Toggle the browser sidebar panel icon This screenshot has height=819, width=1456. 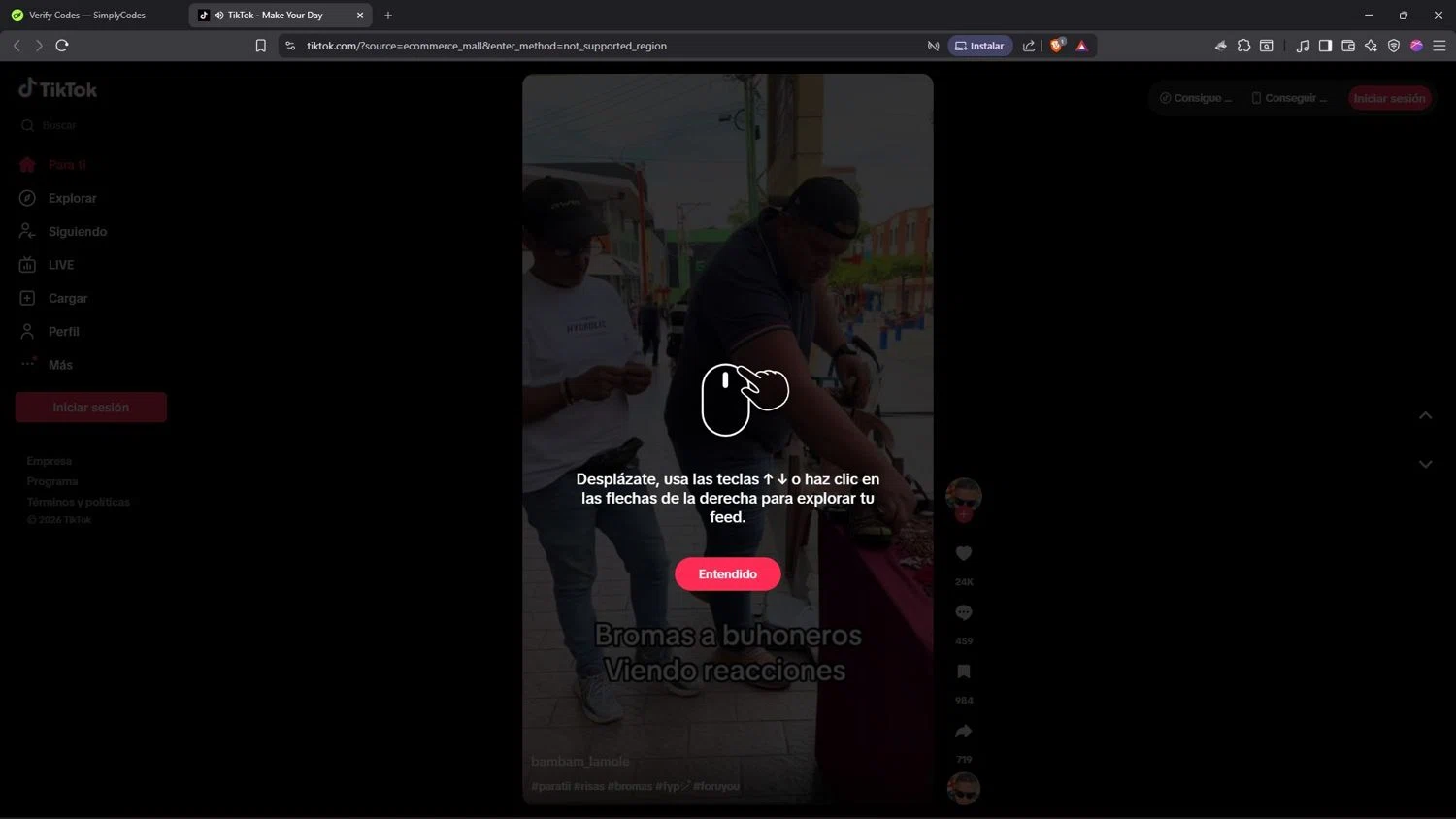pyautogui.click(x=1325, y=46)
